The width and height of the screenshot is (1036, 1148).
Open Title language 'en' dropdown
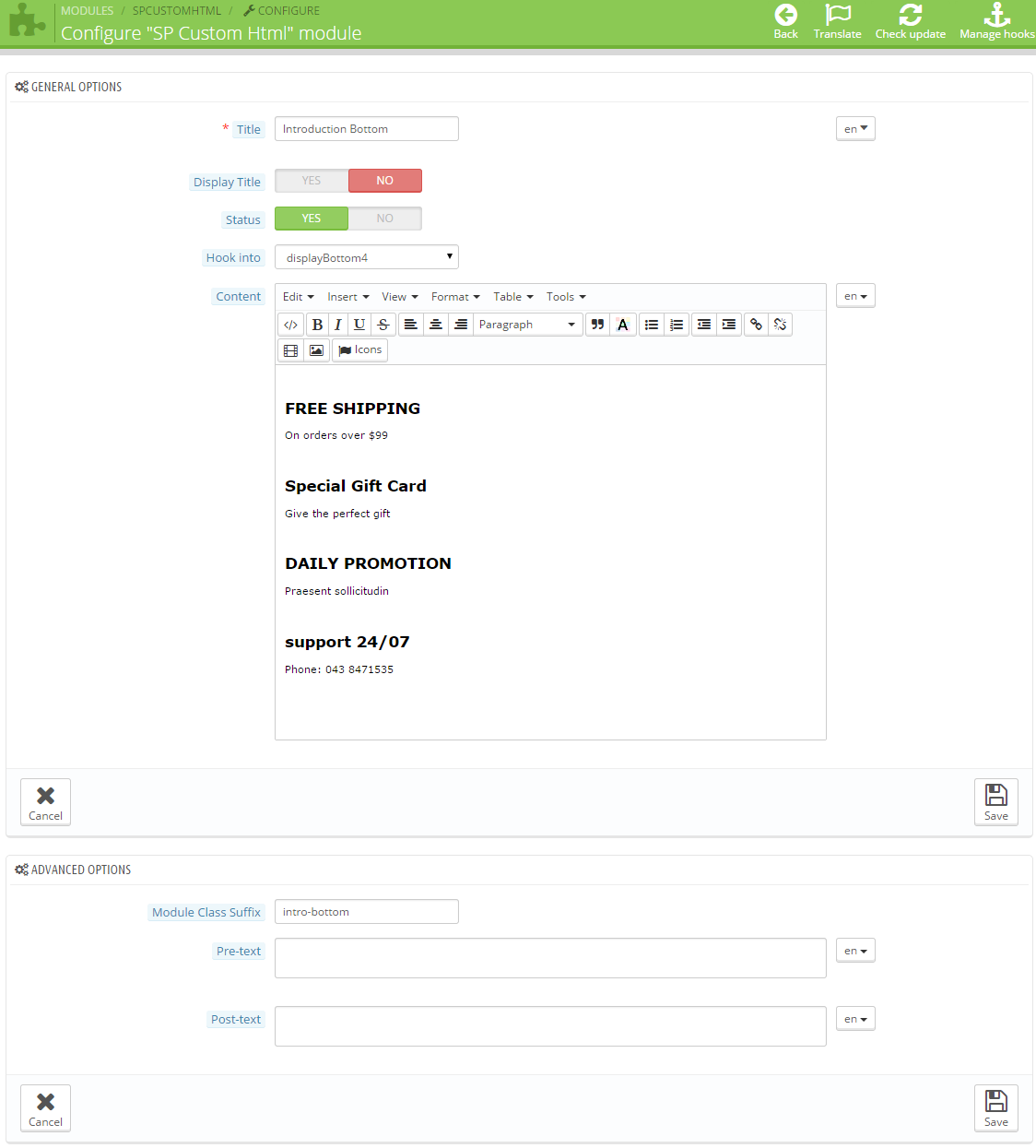click(855, 129)
